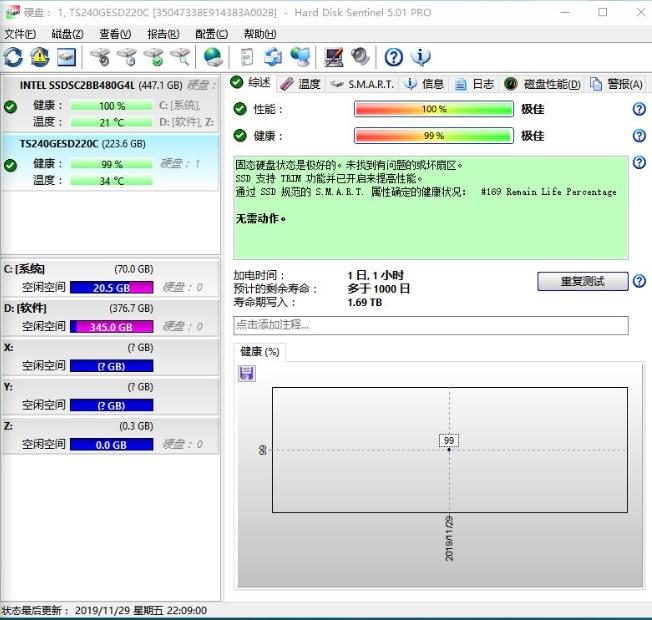Click the status bar last update timestamp
Viewport: 652px width, 620px height.
click(141, 610)
